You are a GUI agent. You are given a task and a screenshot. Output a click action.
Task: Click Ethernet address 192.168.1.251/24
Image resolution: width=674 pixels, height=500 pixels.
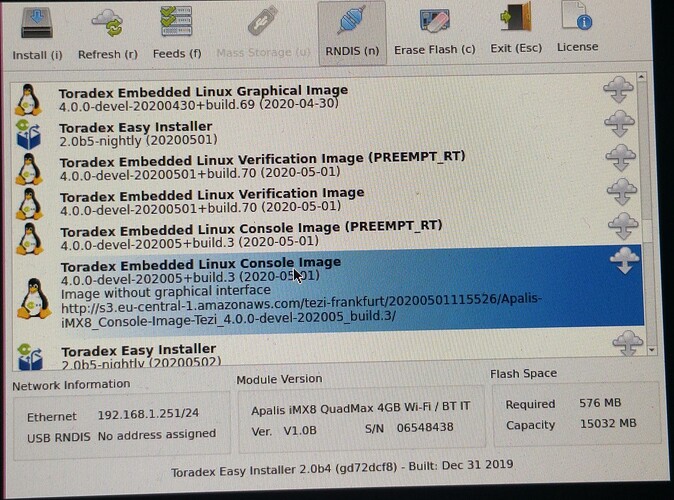[x=148, y=414]
